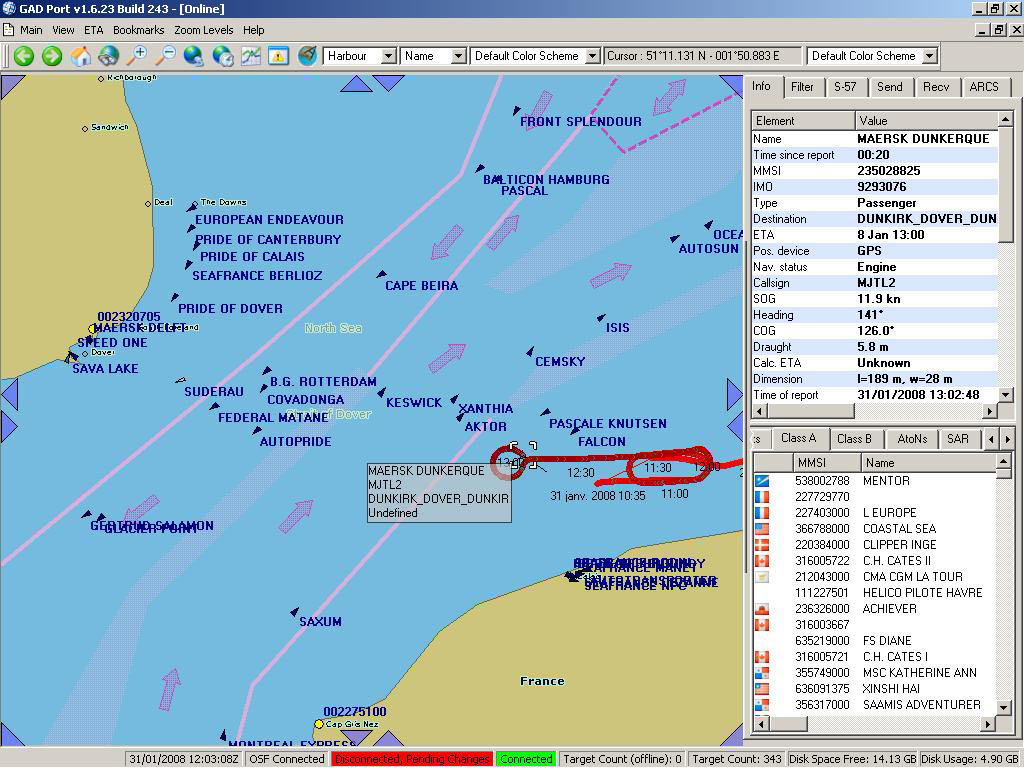Image resolution: width=1024 pixels, height=768 pixels.
Task: Select the Class A targets tab
Action: [799, 438]
